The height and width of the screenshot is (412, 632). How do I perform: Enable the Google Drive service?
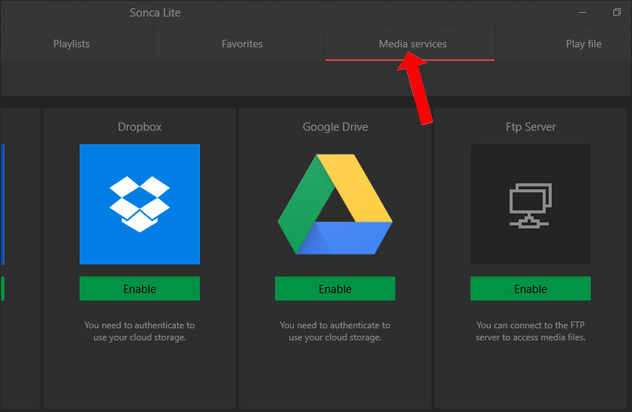tap(334, 289)
